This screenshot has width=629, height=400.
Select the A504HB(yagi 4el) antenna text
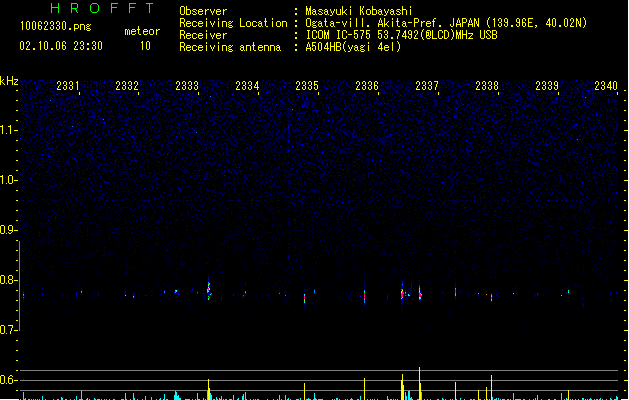pyautogui.click(x=353, y=47)
